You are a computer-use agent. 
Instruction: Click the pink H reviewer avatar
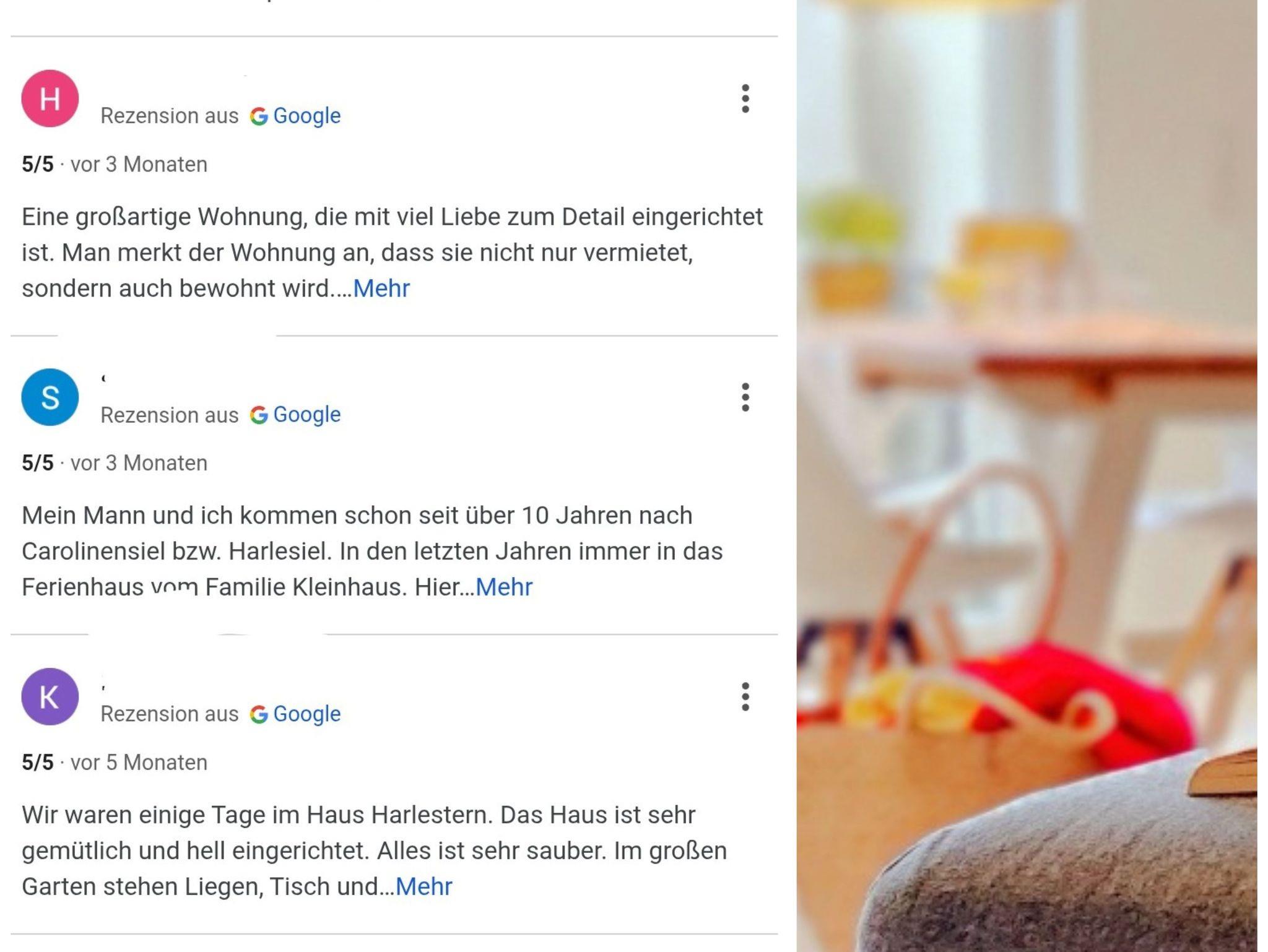(x=50, y=99)
